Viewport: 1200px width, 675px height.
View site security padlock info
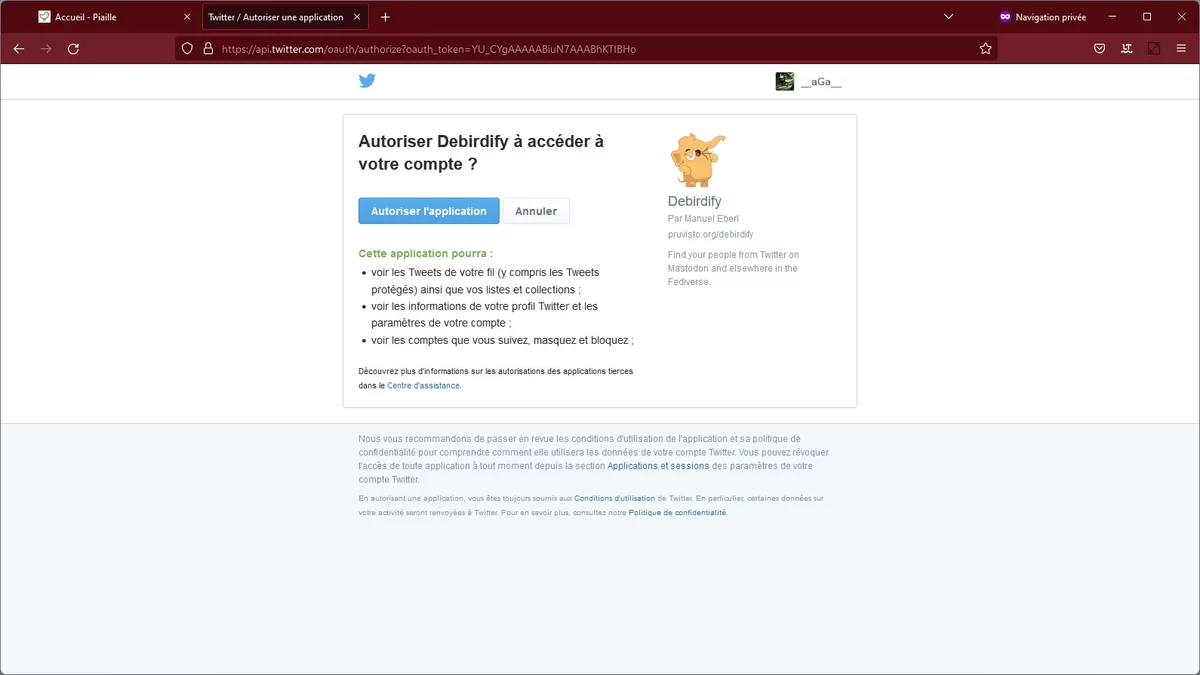(x=208, y=48)
